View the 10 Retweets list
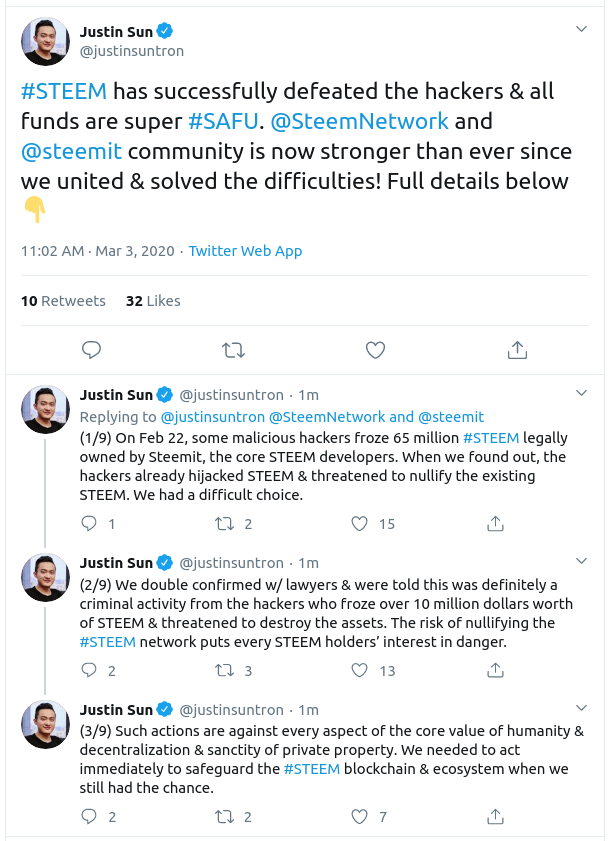Screen dimensions: 609x841 63,300
